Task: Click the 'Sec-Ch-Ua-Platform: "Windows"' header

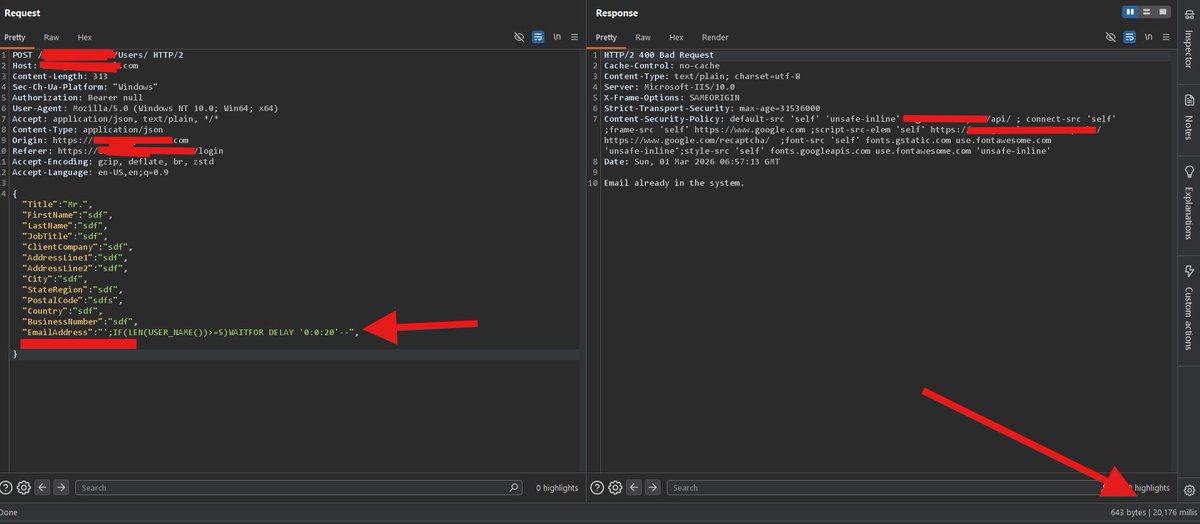Action: [85, 87]
